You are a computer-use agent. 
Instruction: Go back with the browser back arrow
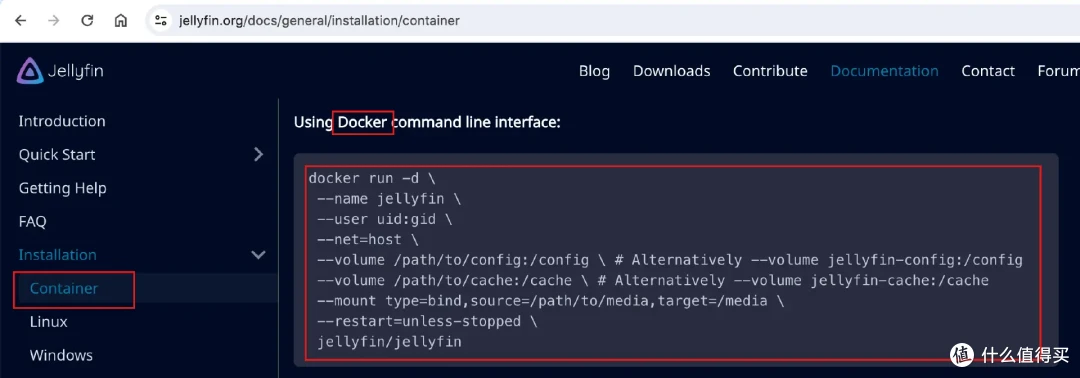click(21, 21)
